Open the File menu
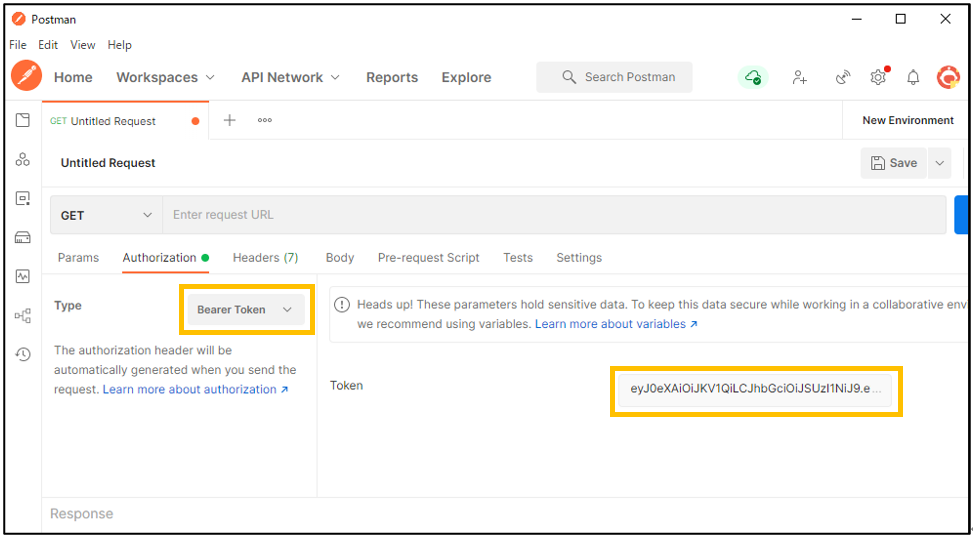The image size is (973, 538). pos(18,45)
